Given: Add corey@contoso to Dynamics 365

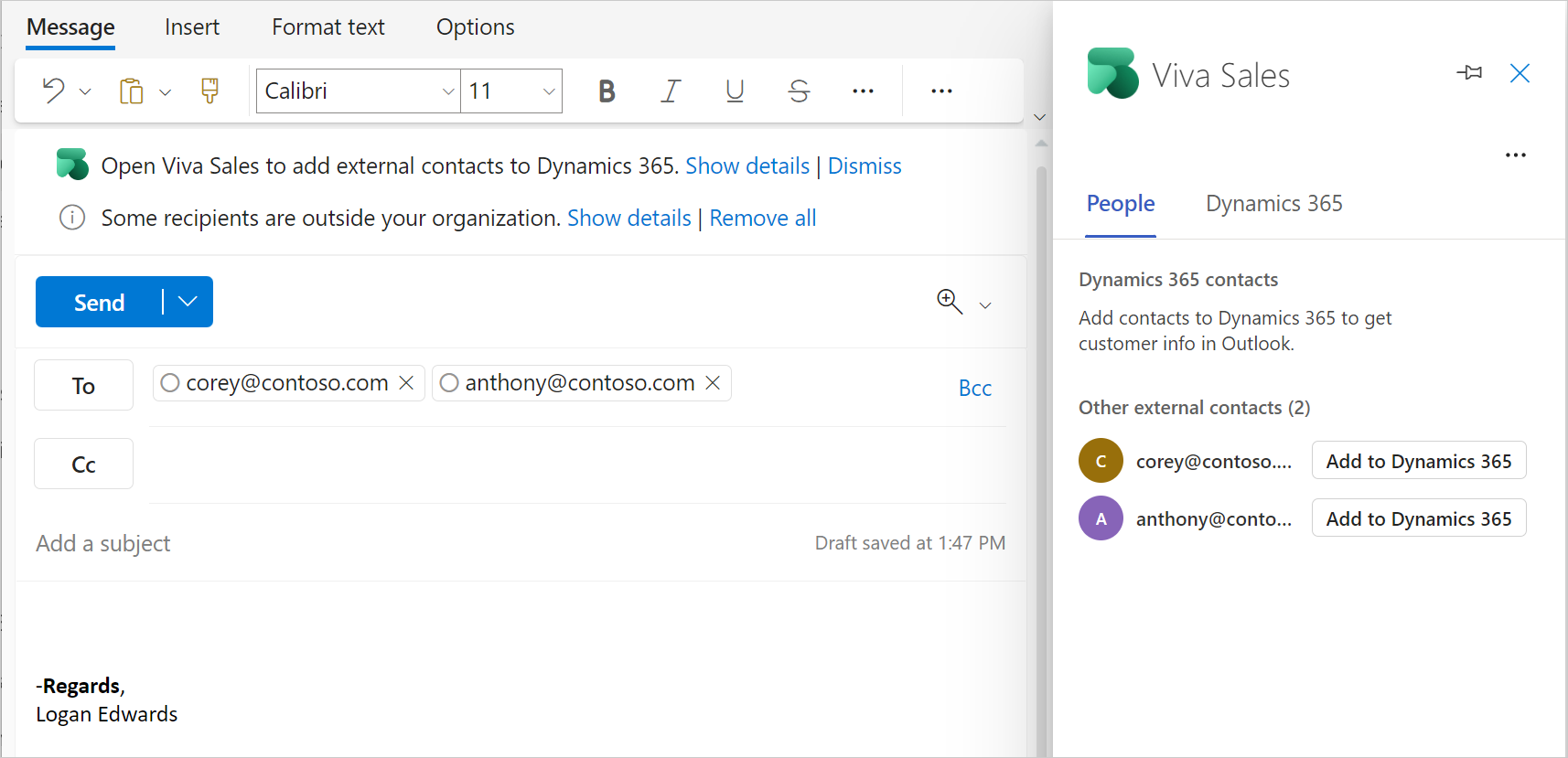Looking at the screenshot, I should click(x=1419, y=461).
